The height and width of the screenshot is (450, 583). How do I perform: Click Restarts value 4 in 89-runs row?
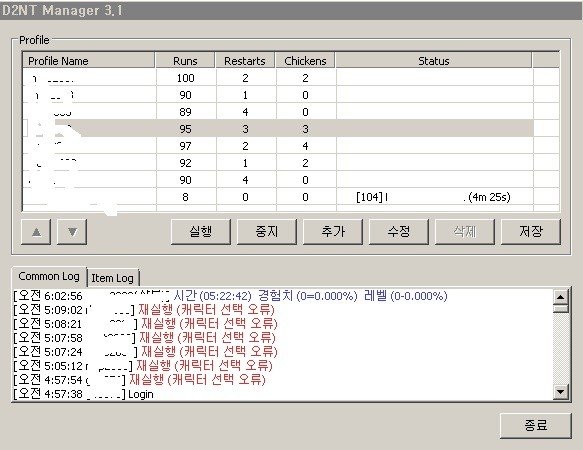245,112
